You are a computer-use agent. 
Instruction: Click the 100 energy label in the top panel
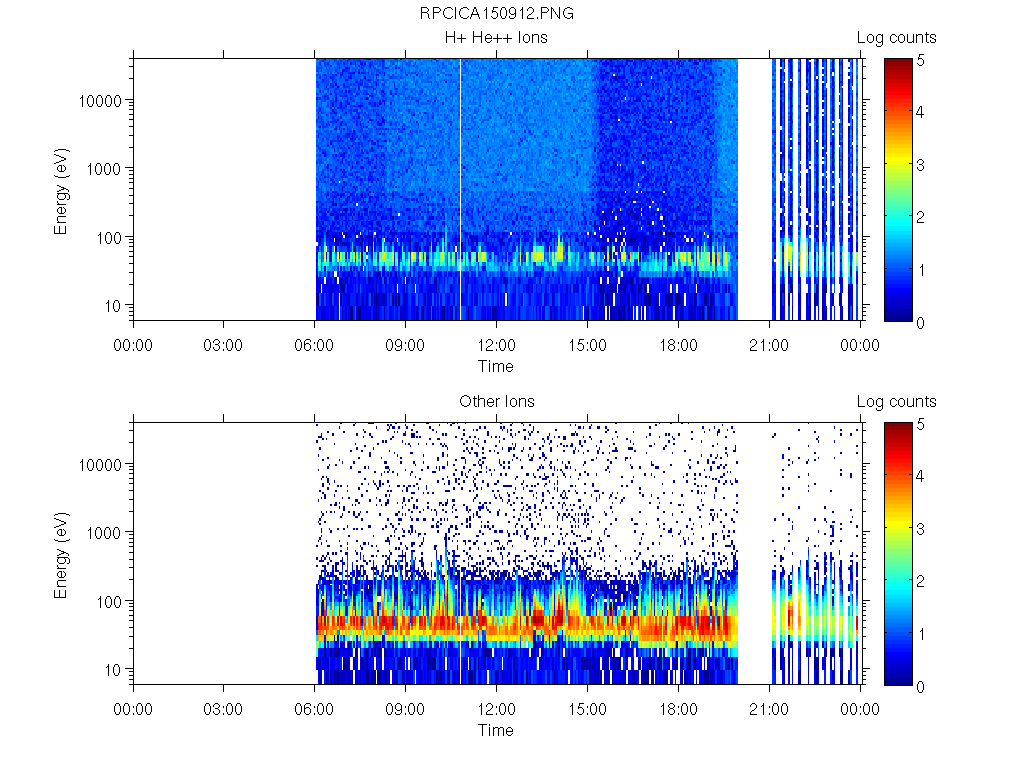tap(109, 238)
